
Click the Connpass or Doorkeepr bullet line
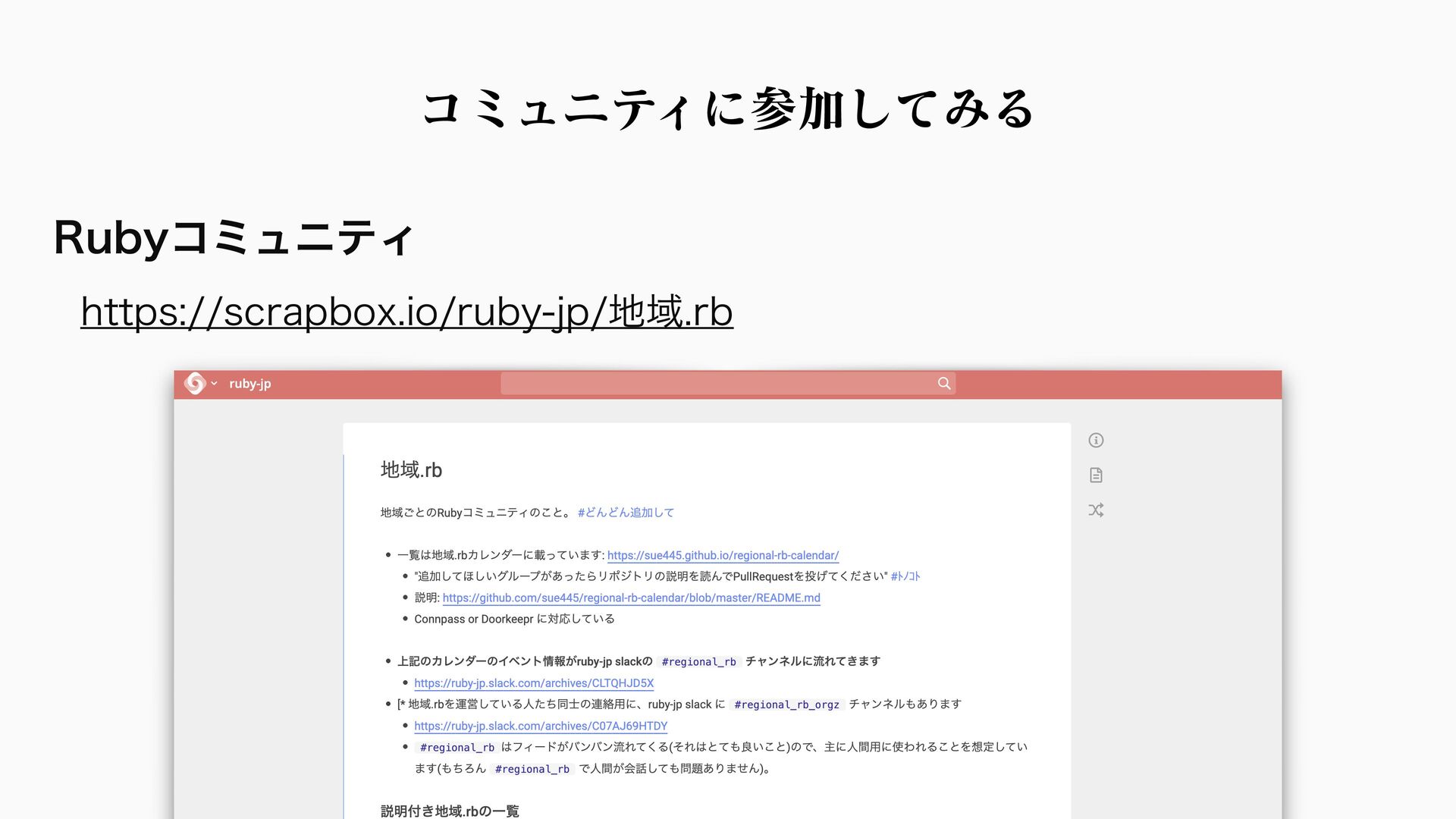[x=514, y=619]
